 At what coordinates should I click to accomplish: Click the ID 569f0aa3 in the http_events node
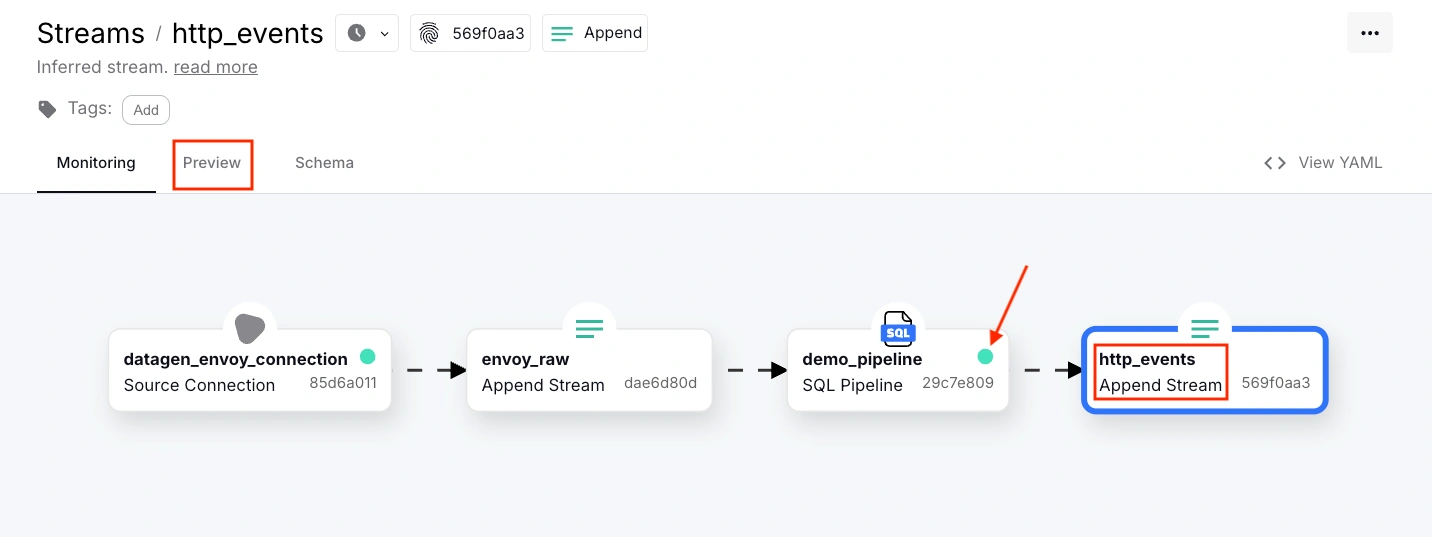(x=1276, y=383)
